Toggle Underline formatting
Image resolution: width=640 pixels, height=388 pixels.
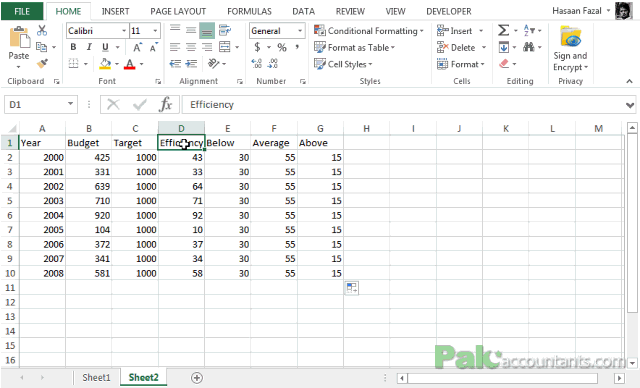[105, 47]
